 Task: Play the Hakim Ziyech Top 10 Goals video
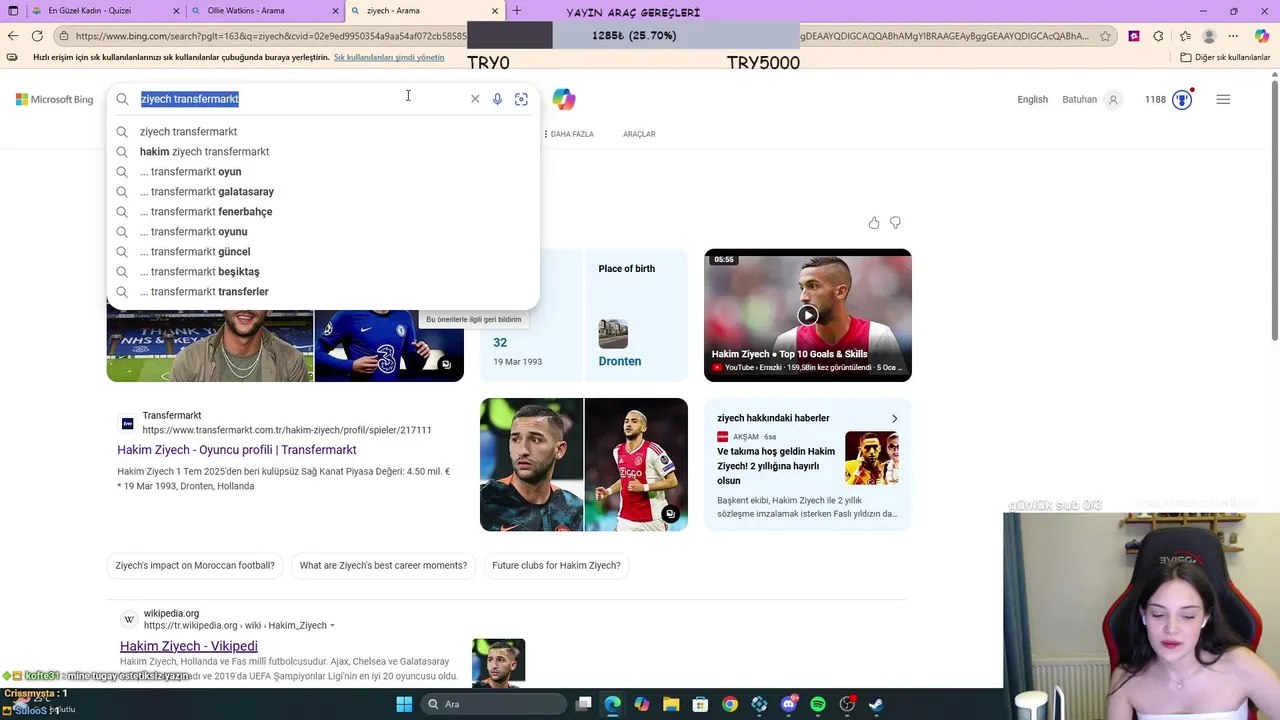pyautogui.click(x=807, y=315)
